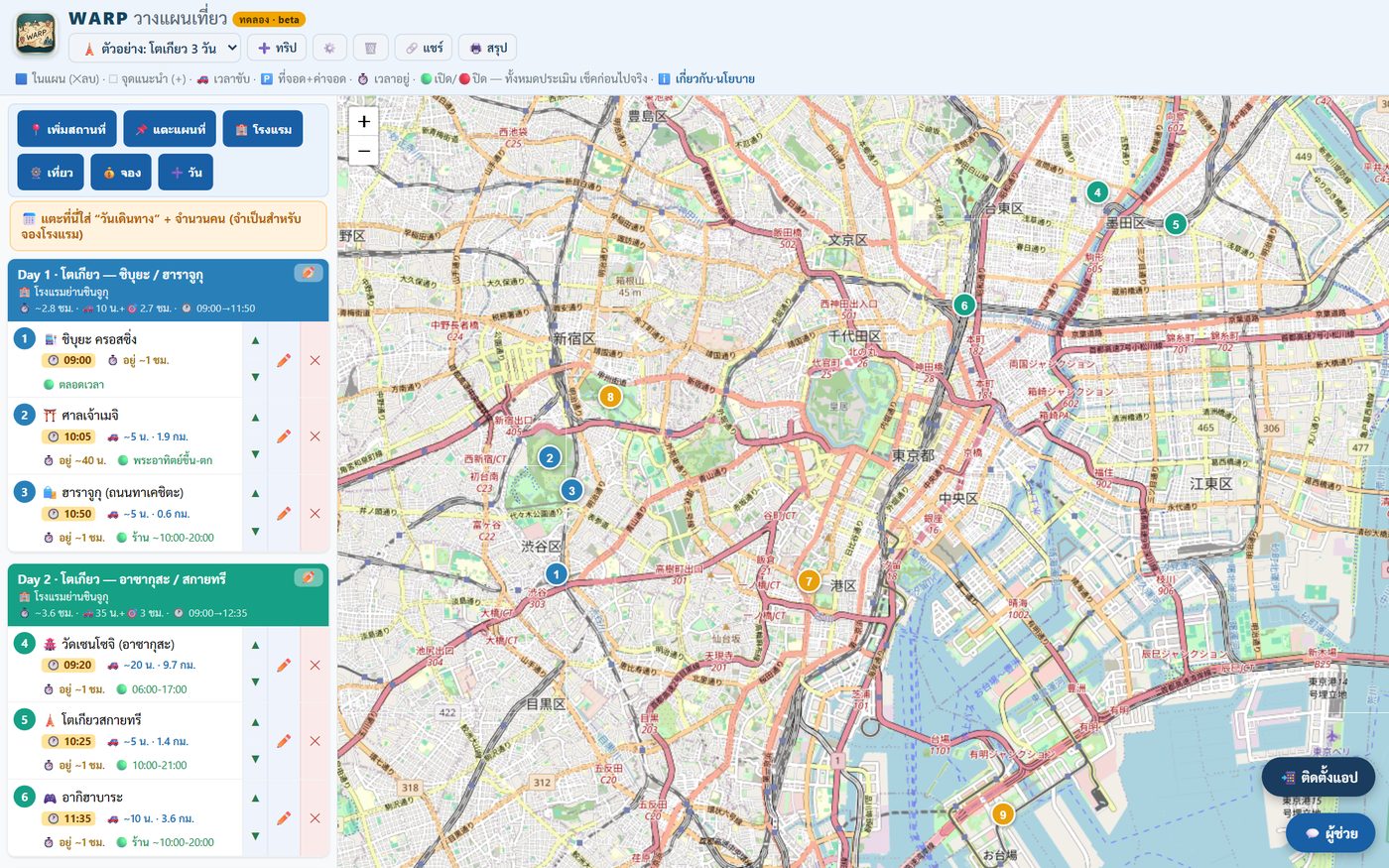This screenshot has width=1389, height=868.
Task: Click green map marker 4
Action: (x=1097, y=192)
